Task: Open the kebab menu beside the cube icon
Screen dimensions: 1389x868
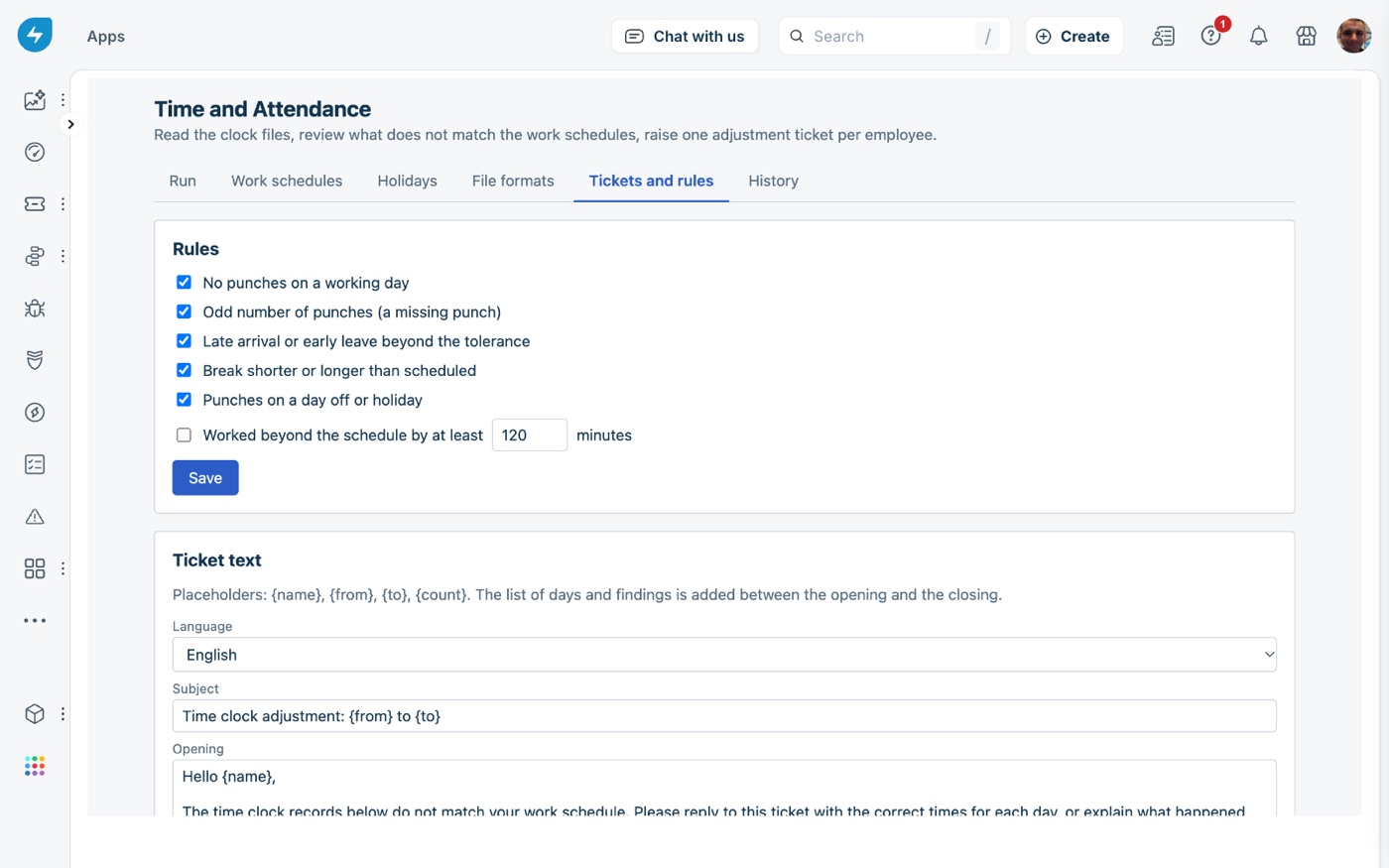Action: tap(63, 714)
